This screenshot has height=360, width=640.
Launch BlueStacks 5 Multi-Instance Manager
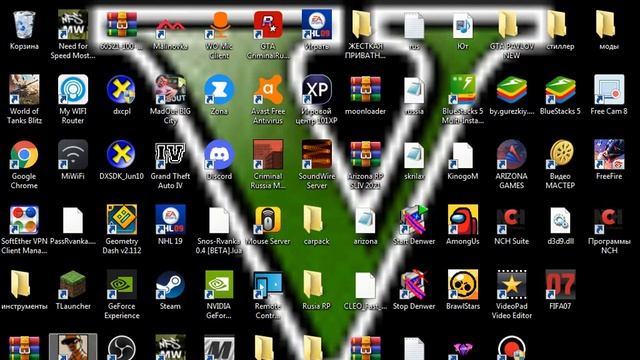463,90
